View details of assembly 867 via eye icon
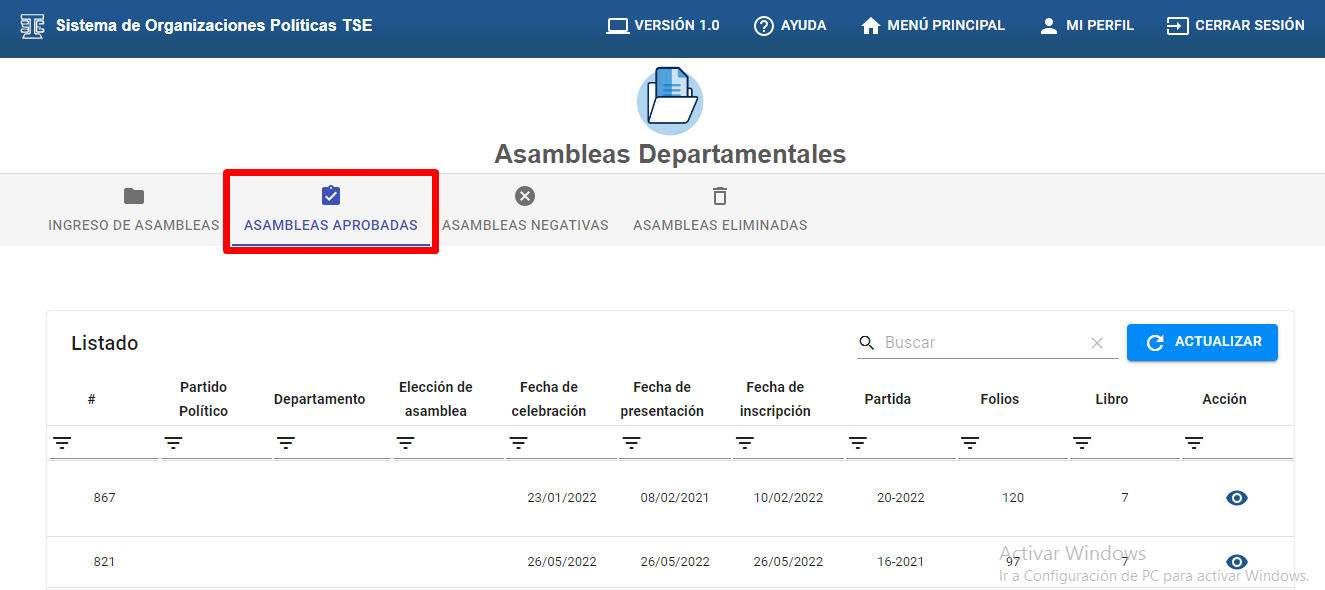The height and width of the screenshot is (590, 1325). click(x=1237, y=498)
